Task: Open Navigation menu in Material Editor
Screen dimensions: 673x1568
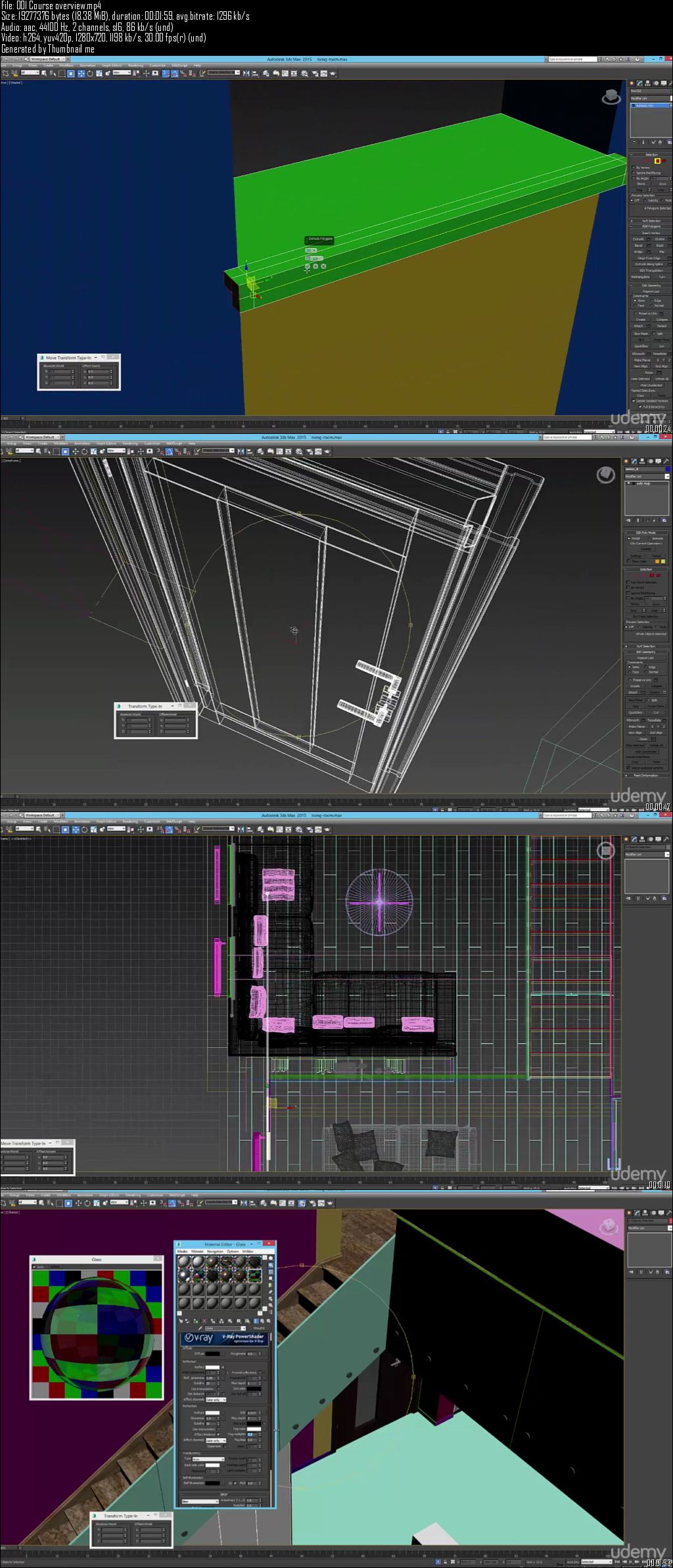Action: coord(215,1251)
